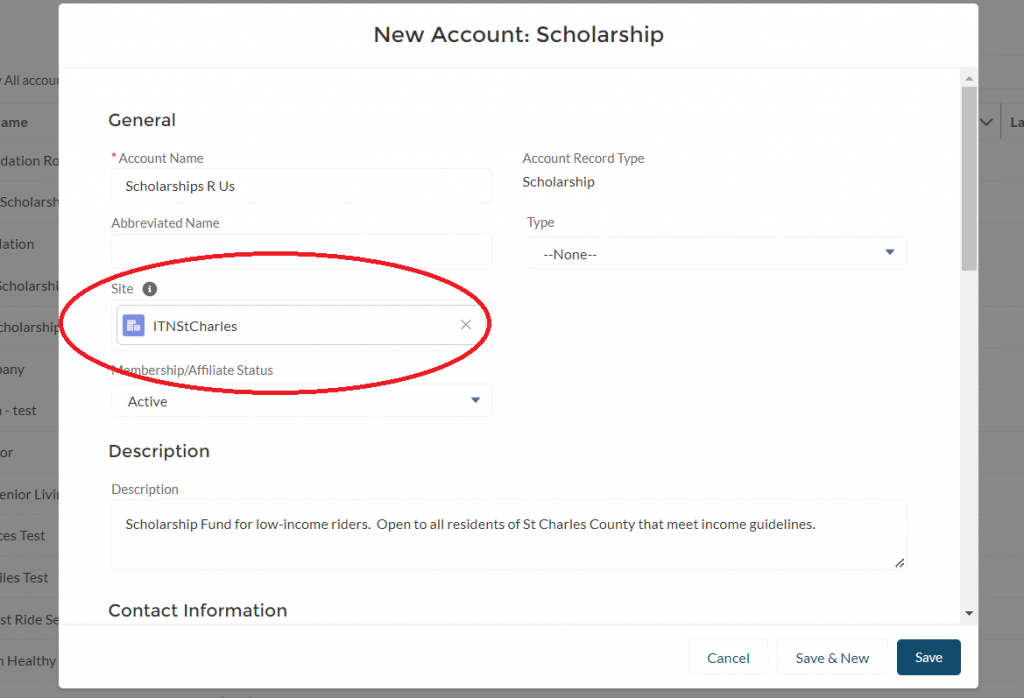Image resolution: width=1024 pixels, height=698 pixels.
Task: Click the Description box resize handle
Action: pos(899,563)
